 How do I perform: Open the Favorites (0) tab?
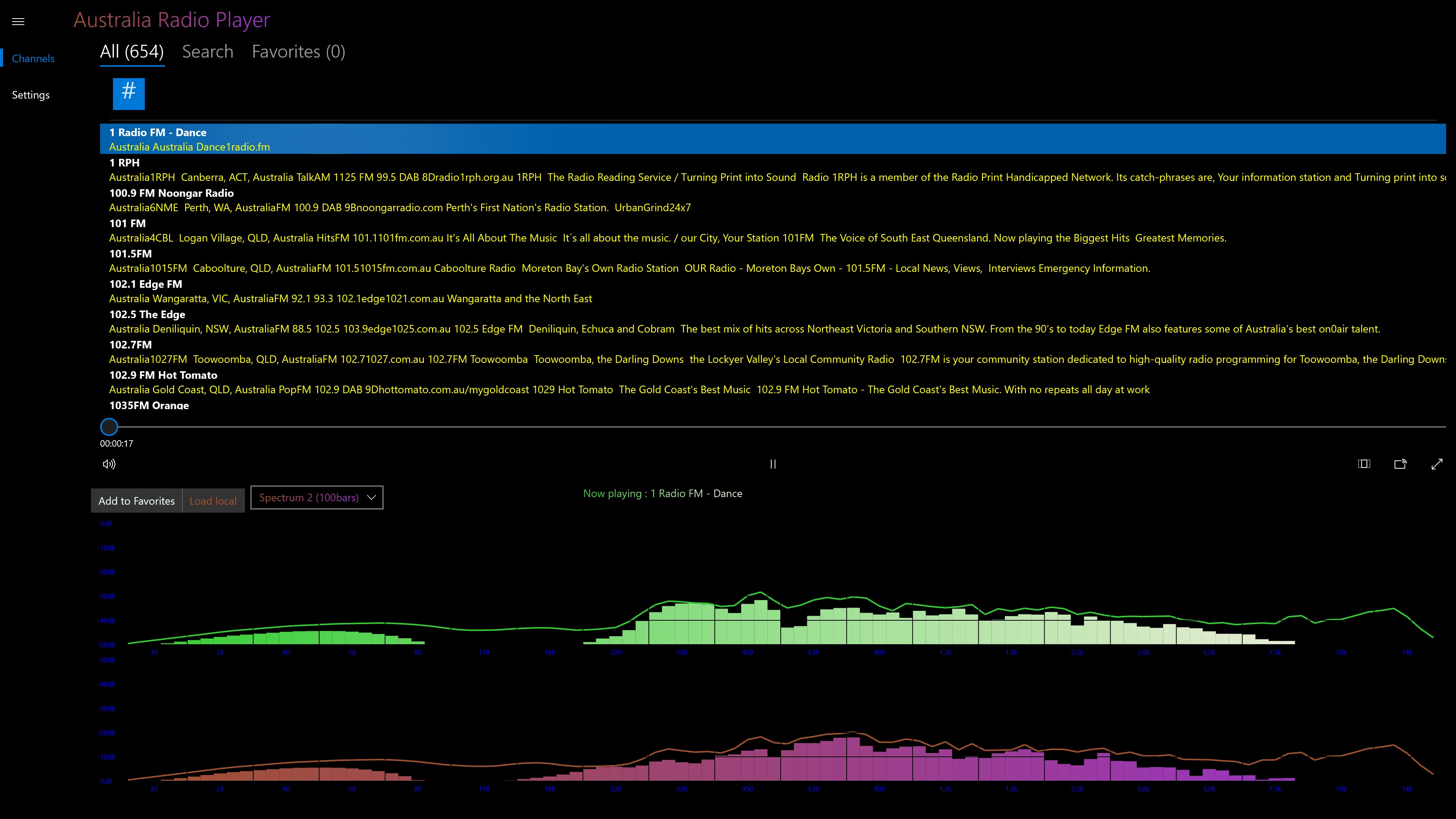298,52
